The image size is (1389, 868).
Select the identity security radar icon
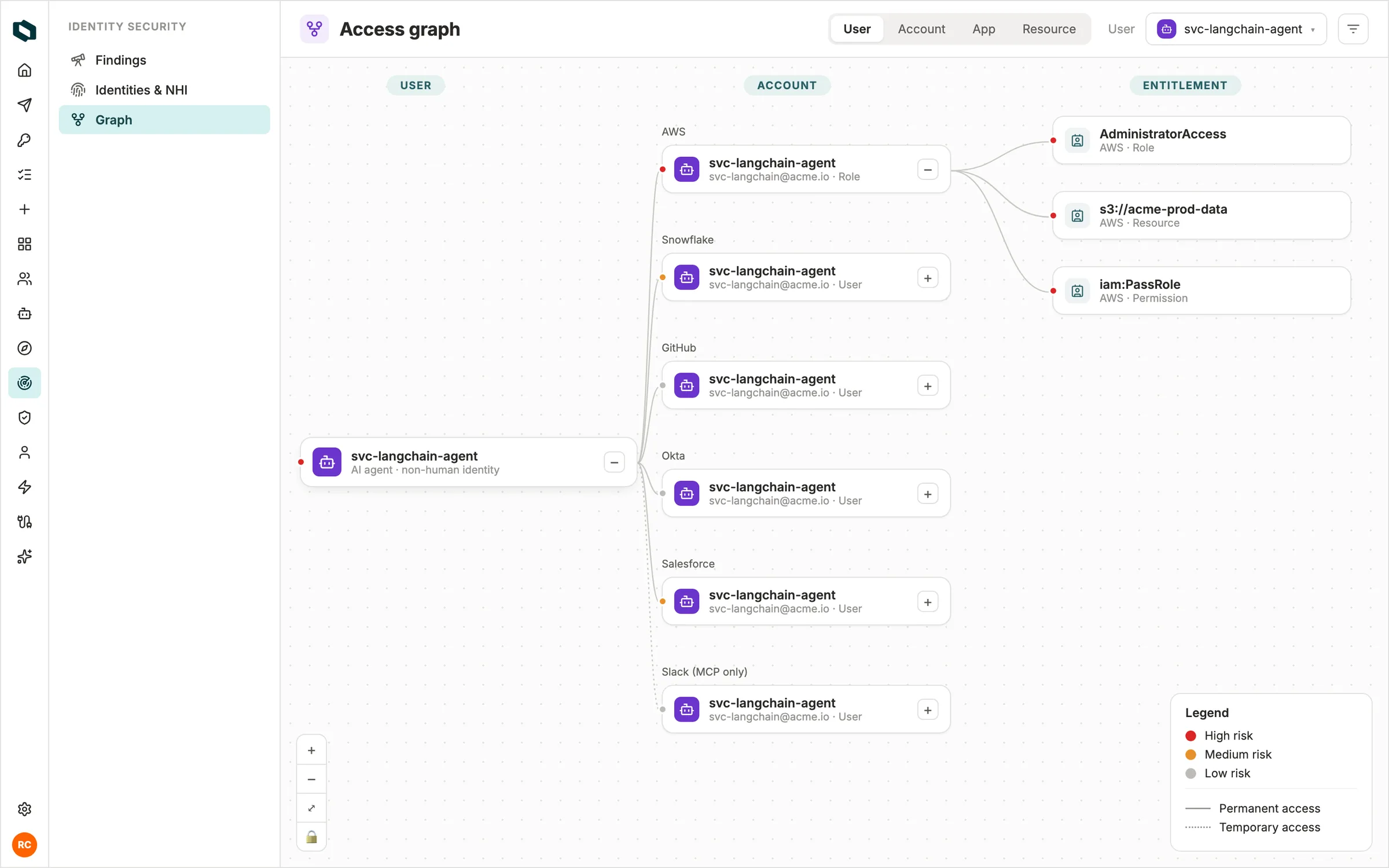[24, 382]
